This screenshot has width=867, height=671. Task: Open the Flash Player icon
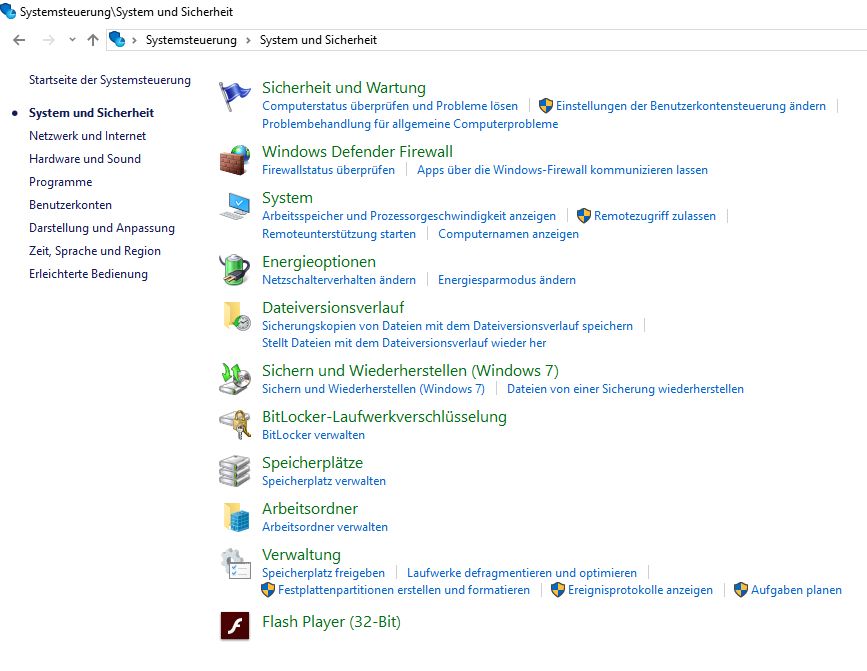coord(235,626)
